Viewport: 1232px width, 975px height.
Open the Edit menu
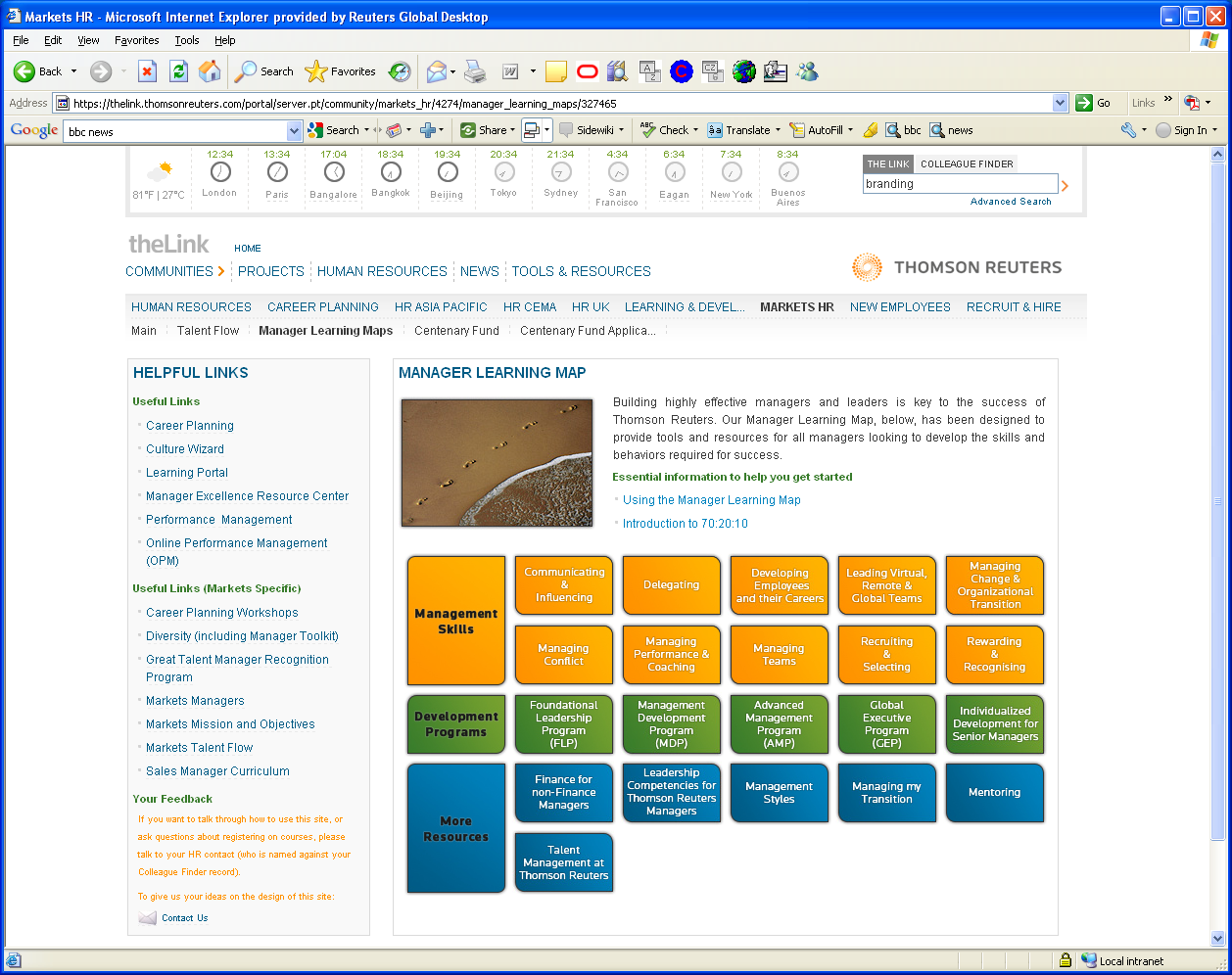tap(53, 40)
